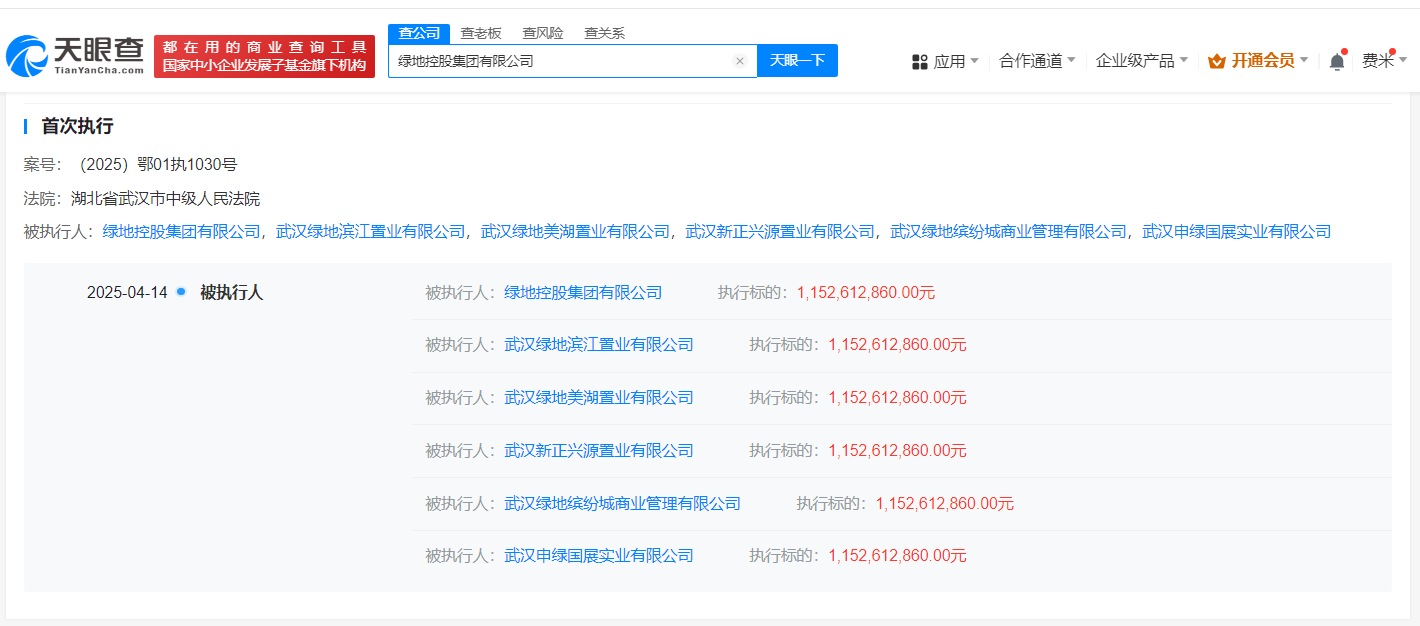Viewport: 1420px width, 626px height.
Task: Click the Tianyancha logo
Action: tap(75, 56)
